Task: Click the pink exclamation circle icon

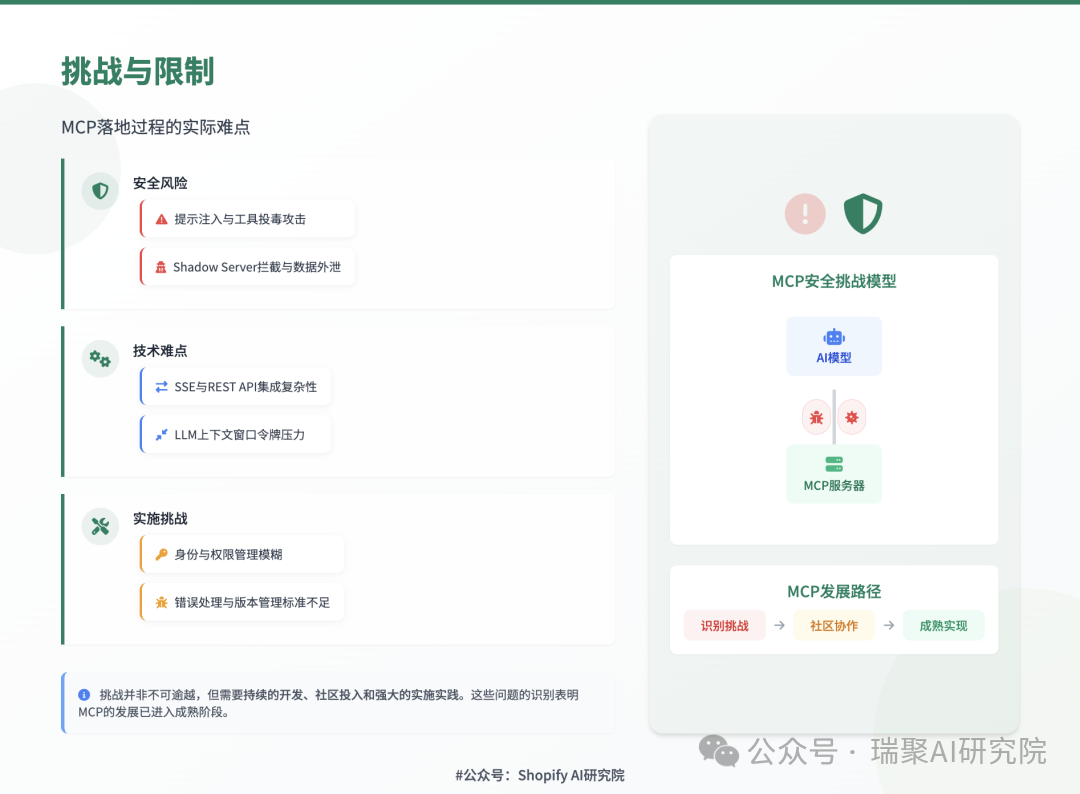Action: pyautogui.click(x=805, y=213)
